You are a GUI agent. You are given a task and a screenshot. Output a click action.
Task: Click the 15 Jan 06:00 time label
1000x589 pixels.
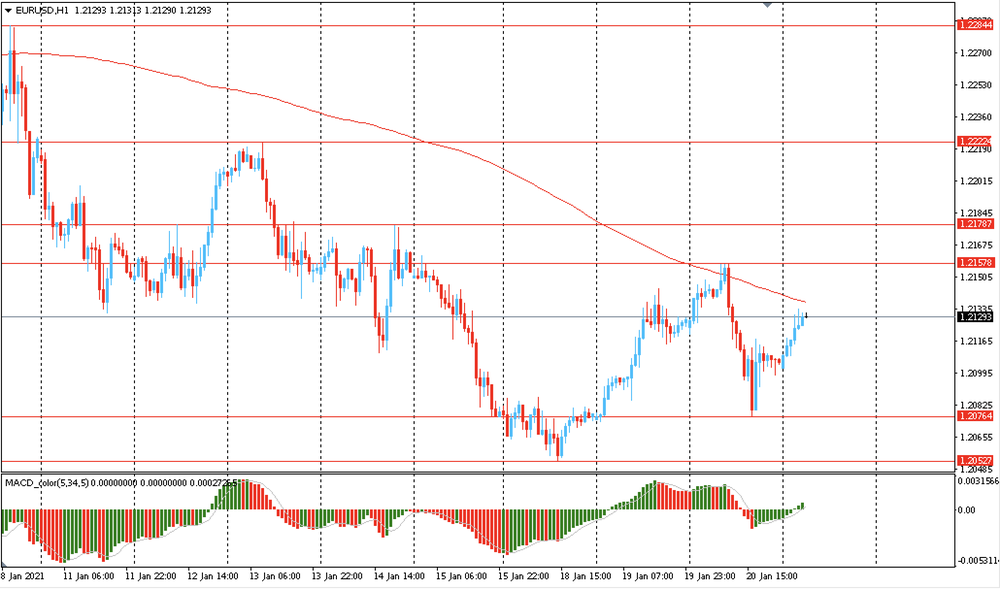pos(462,576)
